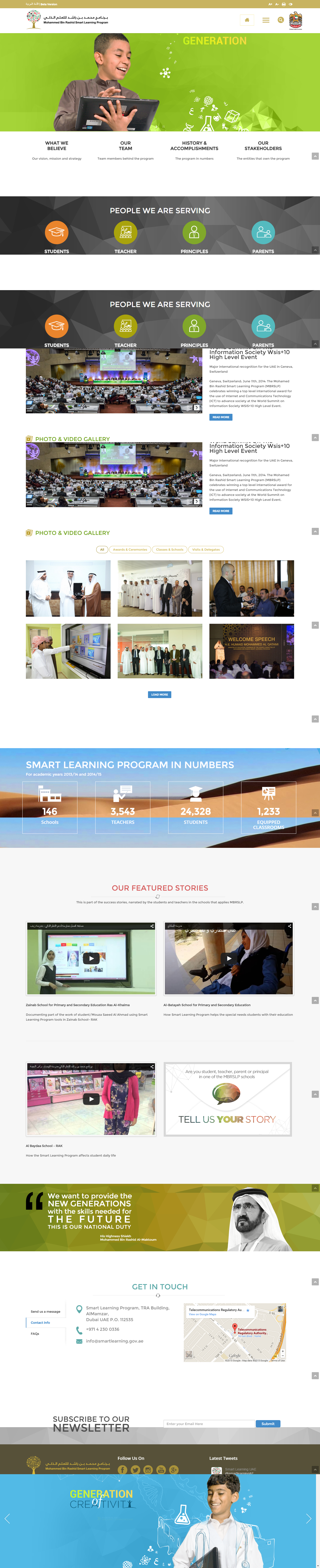Click the search icon in header
Image resolution: width=320 pixels, height=1568 pixels.
click(x=281, y=20)
